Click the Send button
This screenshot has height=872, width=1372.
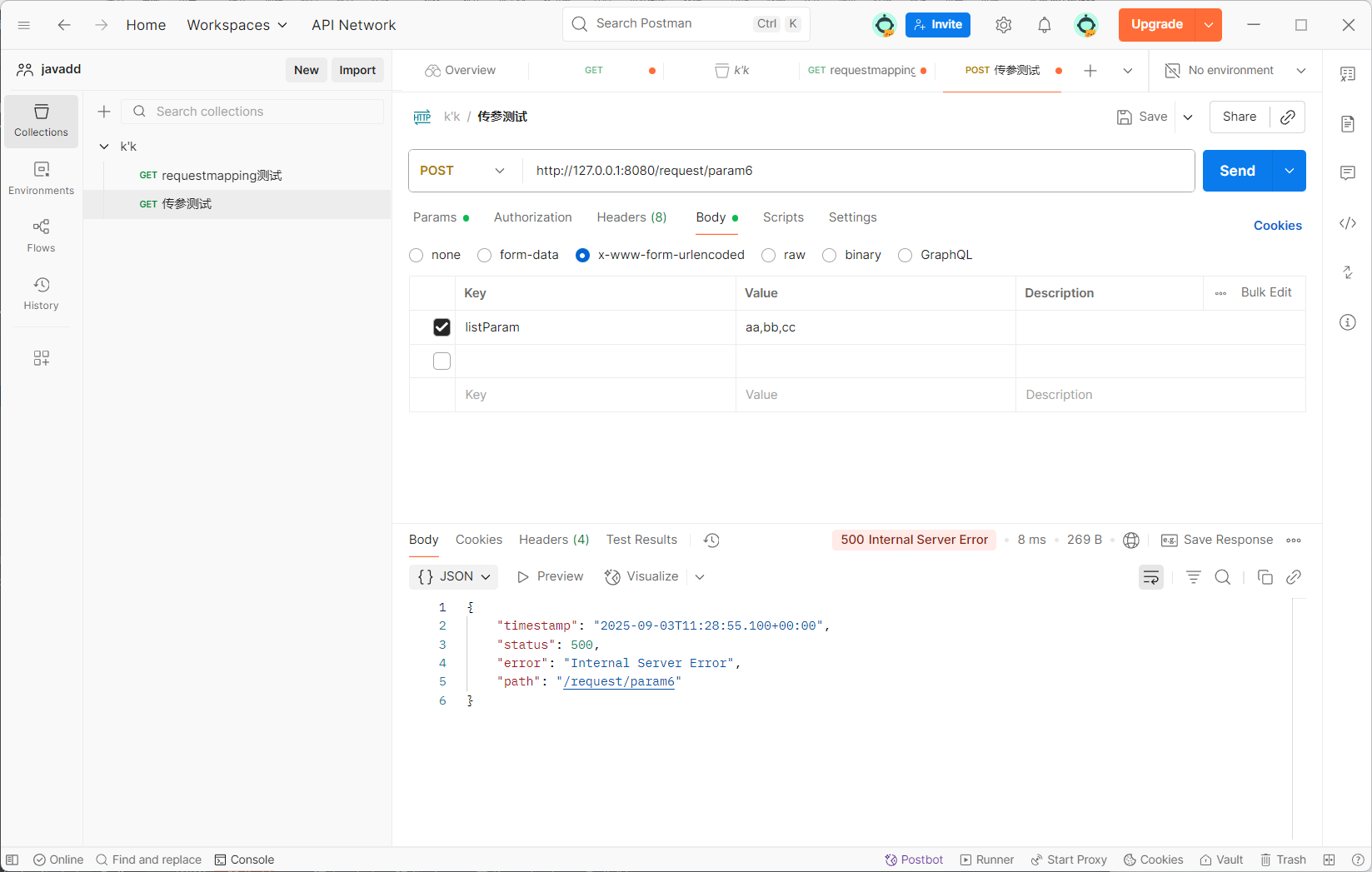point(1238,171)
